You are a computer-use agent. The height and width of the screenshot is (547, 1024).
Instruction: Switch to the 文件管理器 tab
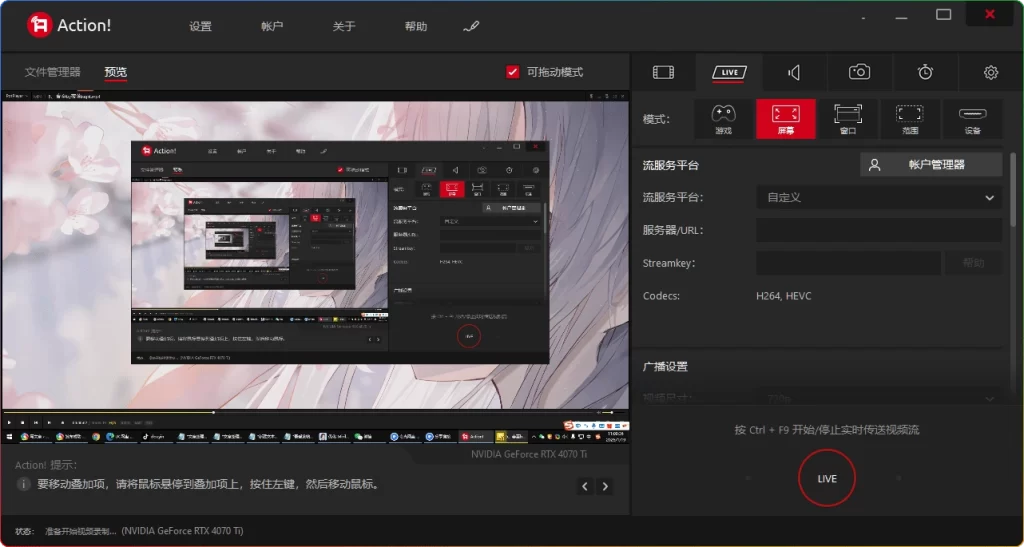52,72
